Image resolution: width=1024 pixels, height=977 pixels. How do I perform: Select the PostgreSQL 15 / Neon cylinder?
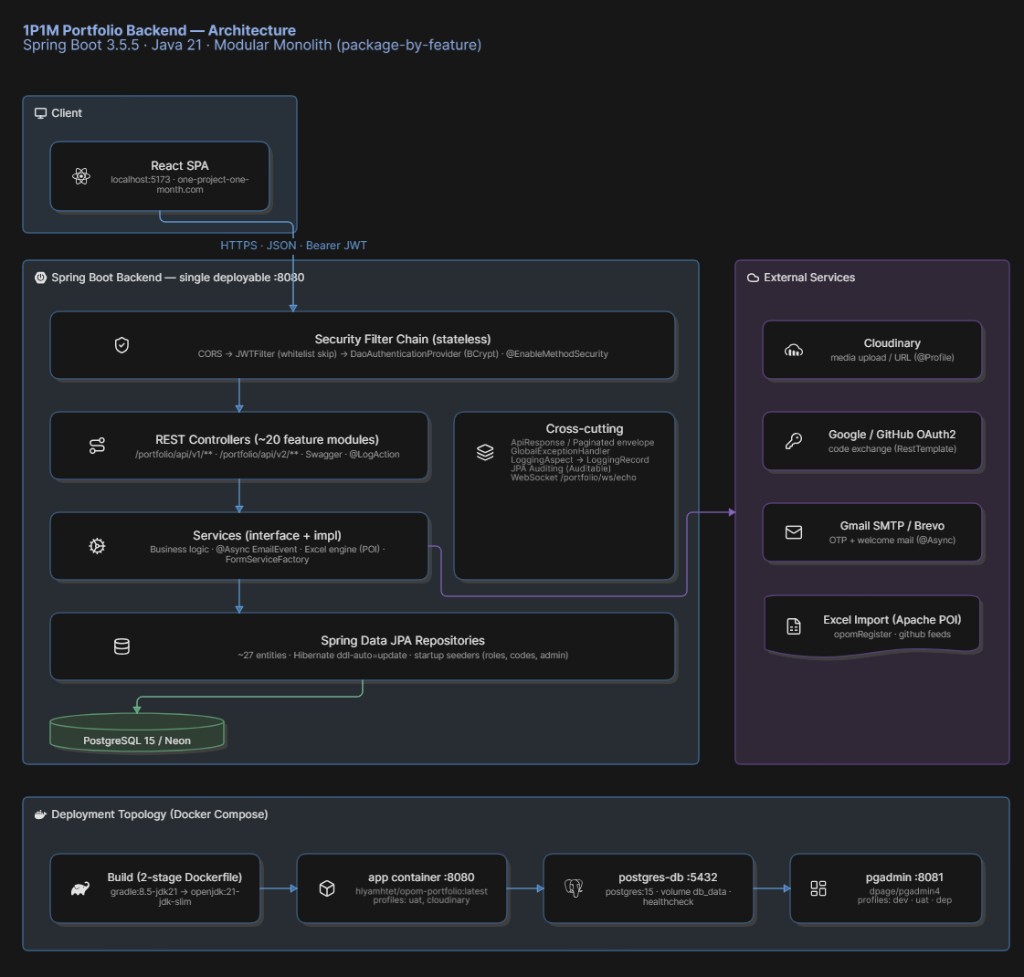[137, 733]
